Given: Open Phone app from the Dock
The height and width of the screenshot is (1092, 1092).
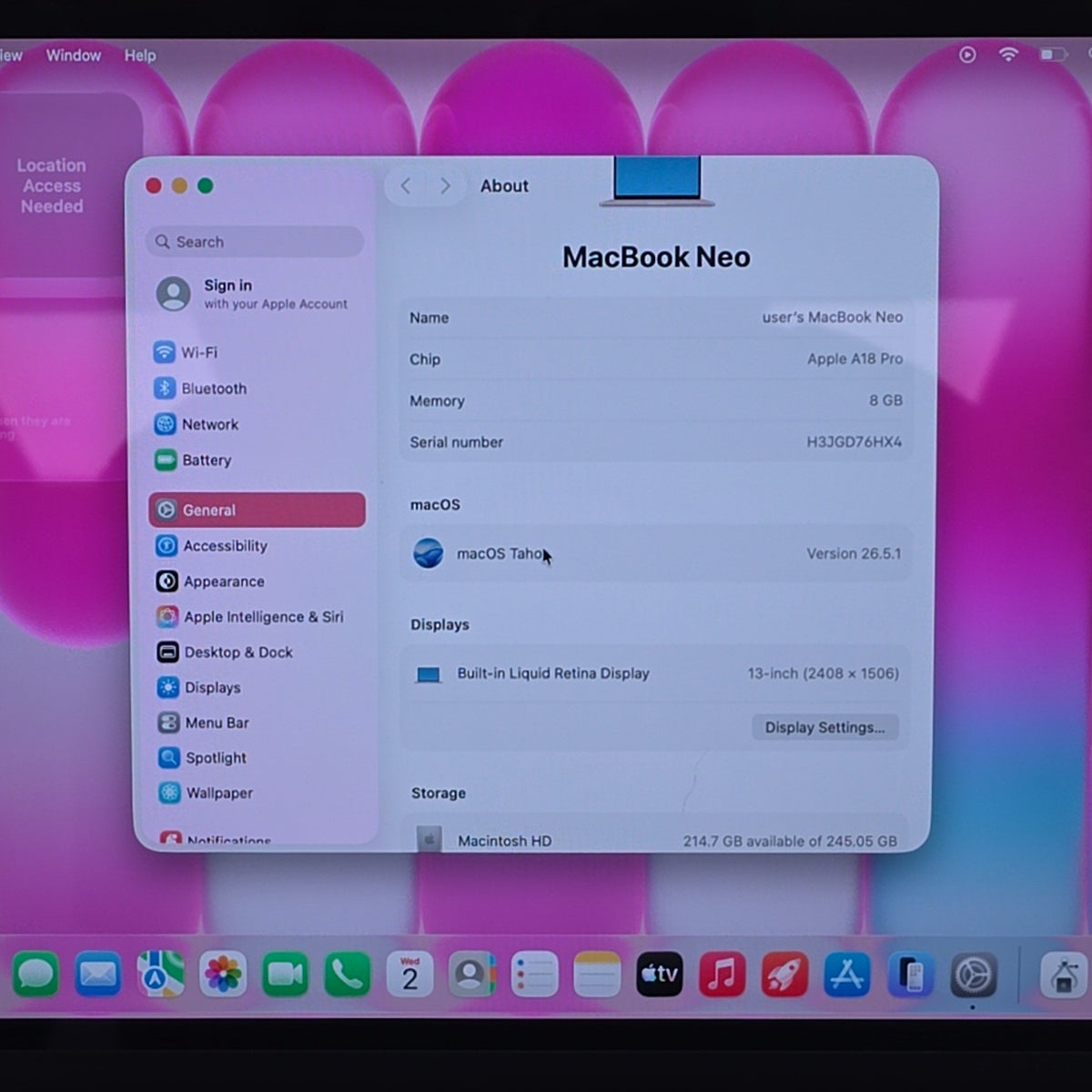Looking at the screenshot, I should [x=348, y=976].
